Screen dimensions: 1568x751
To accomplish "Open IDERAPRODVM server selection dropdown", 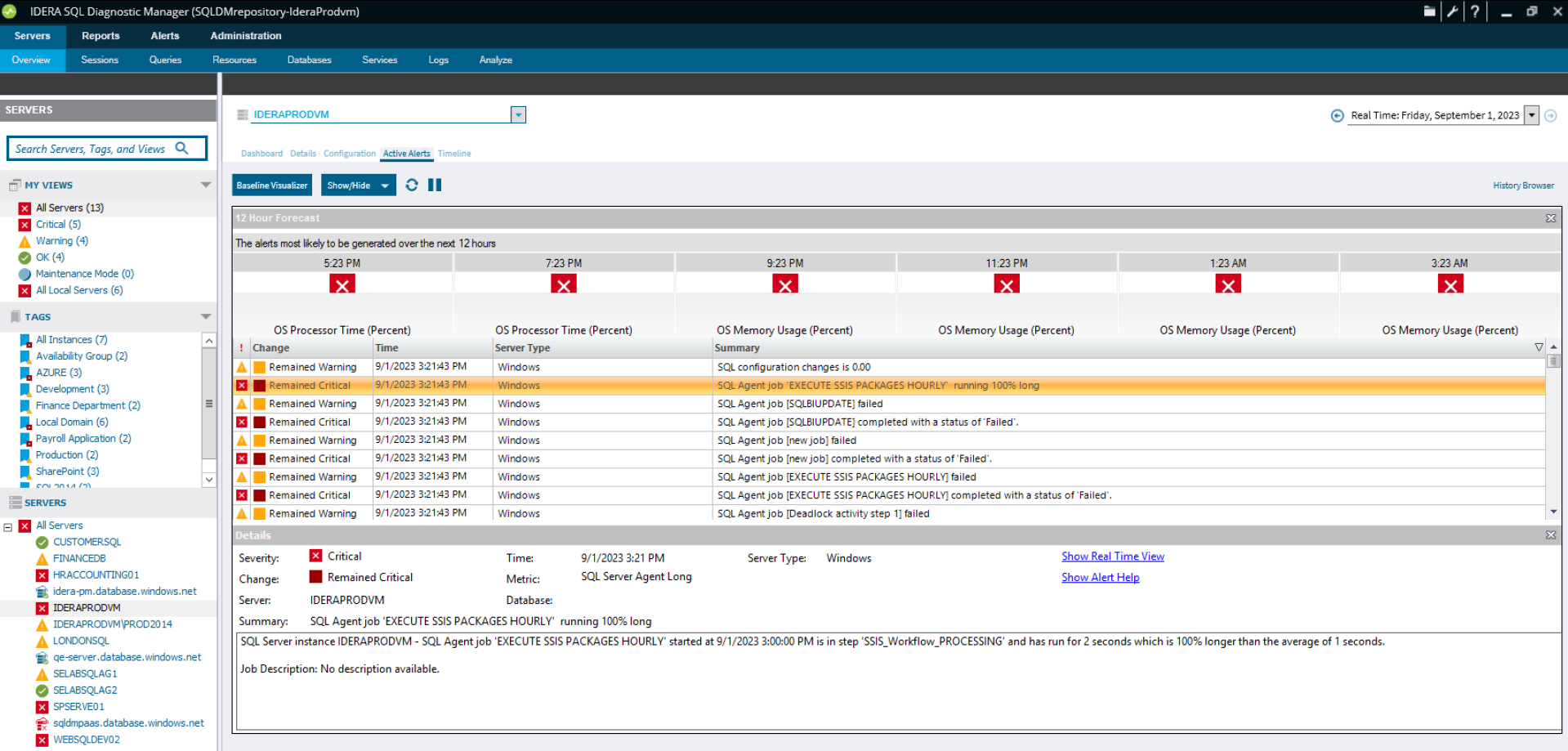I will tap(518, 115).
